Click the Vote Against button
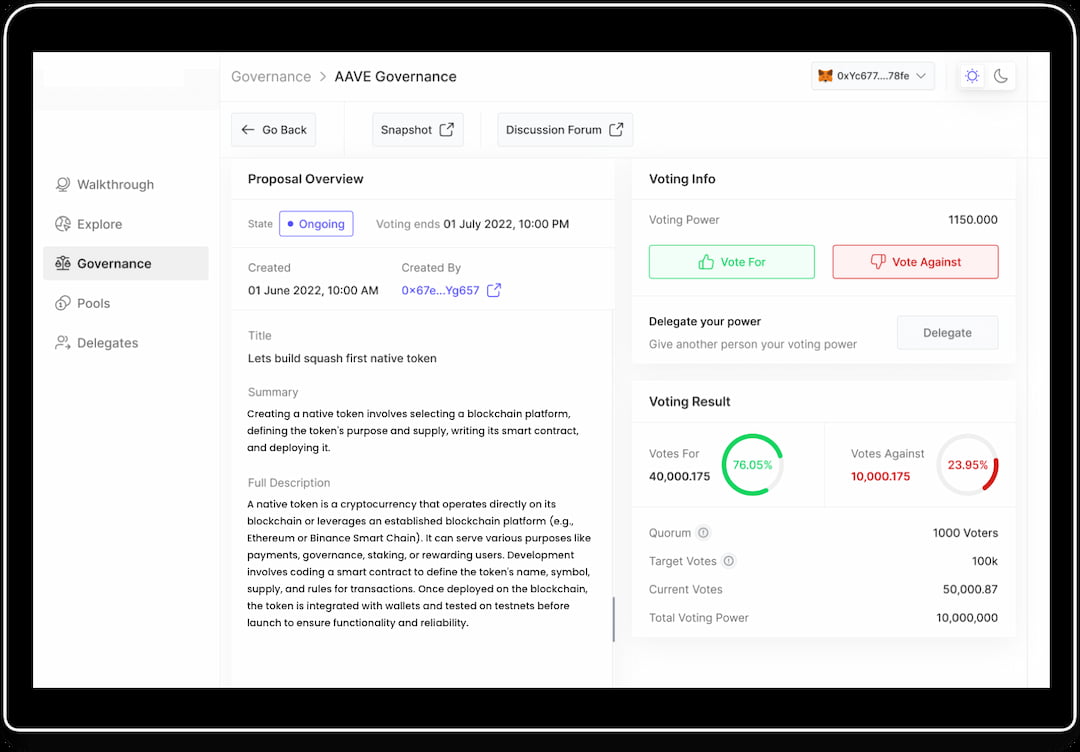1080x752 pixels. point(915,262)
